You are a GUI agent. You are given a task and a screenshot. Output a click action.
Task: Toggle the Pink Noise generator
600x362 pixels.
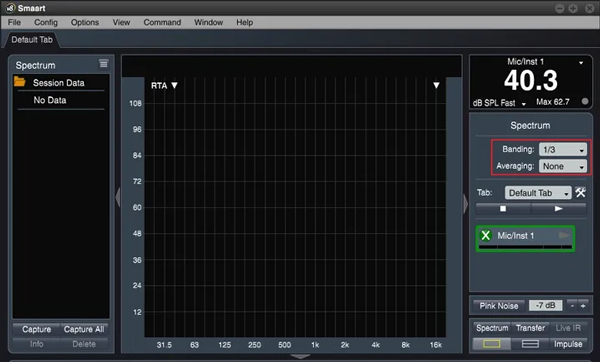(499, 305)
